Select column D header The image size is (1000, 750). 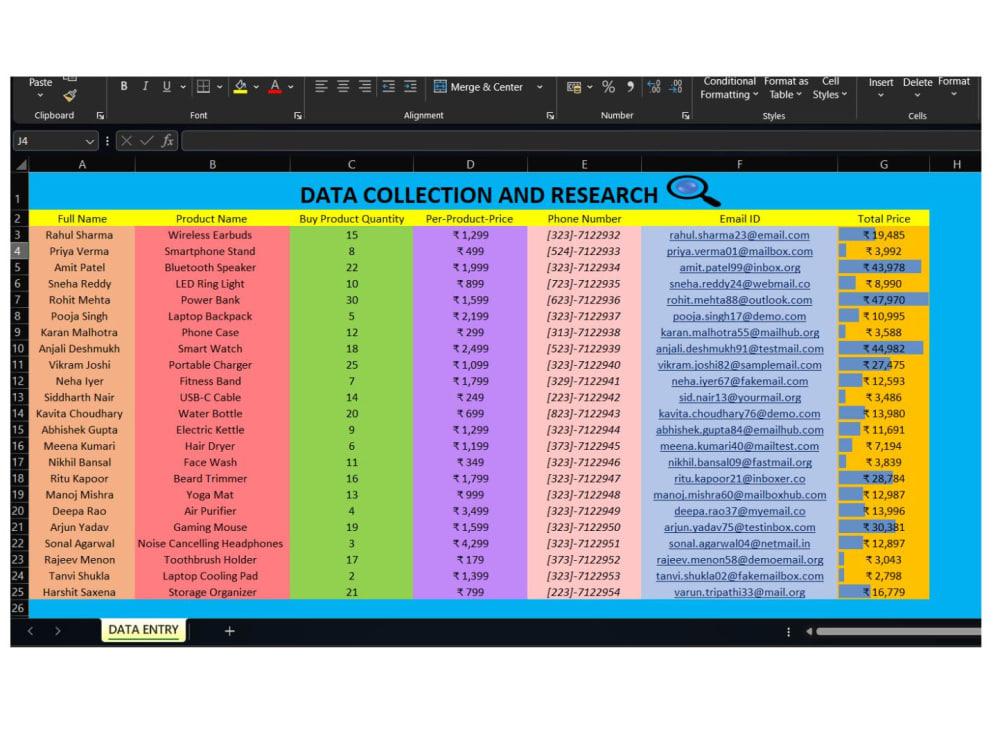tap(470, 165)
